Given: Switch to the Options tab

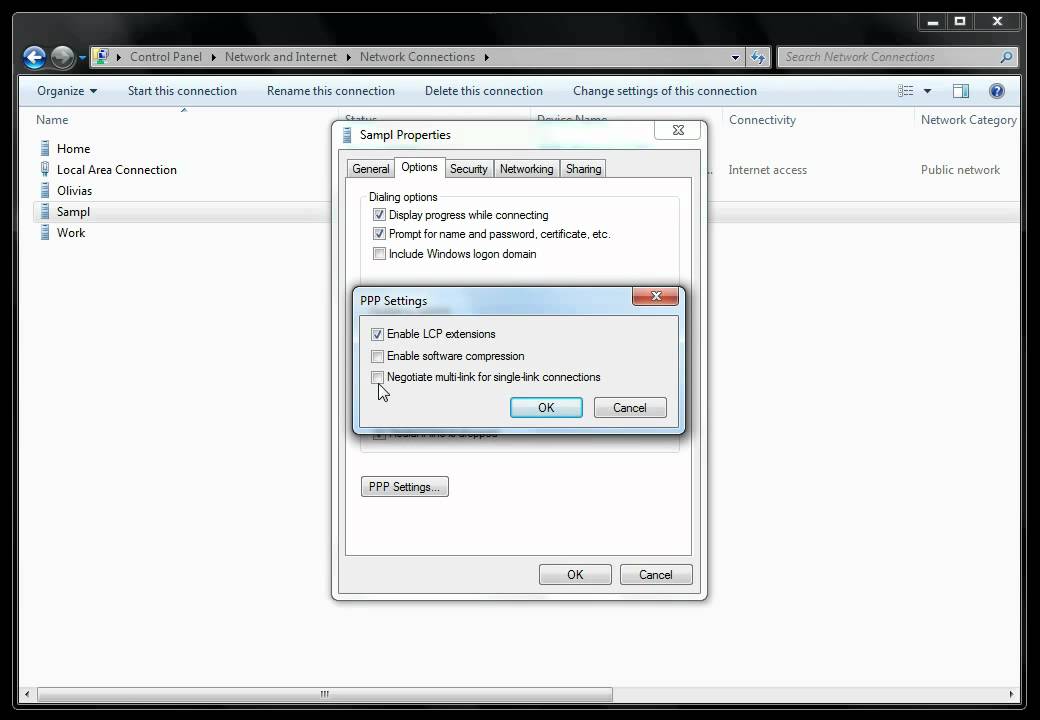Looking at the screenshot, I should 419,167.
